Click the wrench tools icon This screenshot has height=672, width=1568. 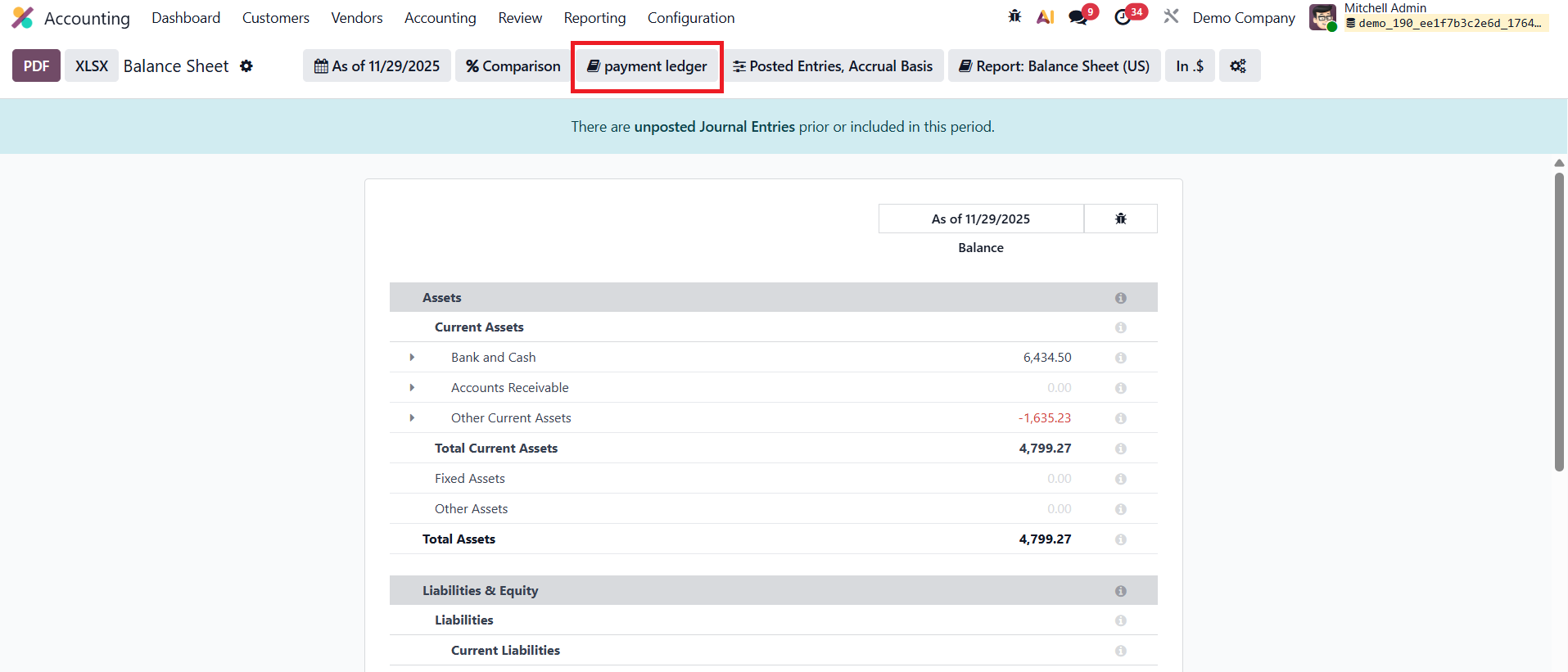(1171, 16)
